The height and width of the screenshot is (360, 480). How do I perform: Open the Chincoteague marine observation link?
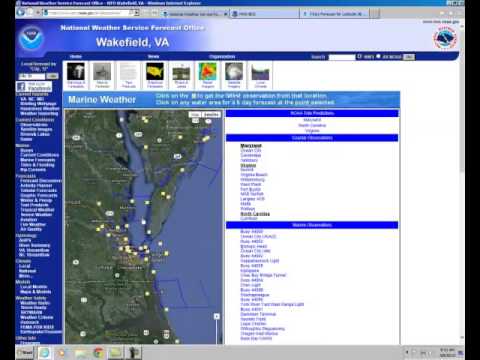(255, 295)
